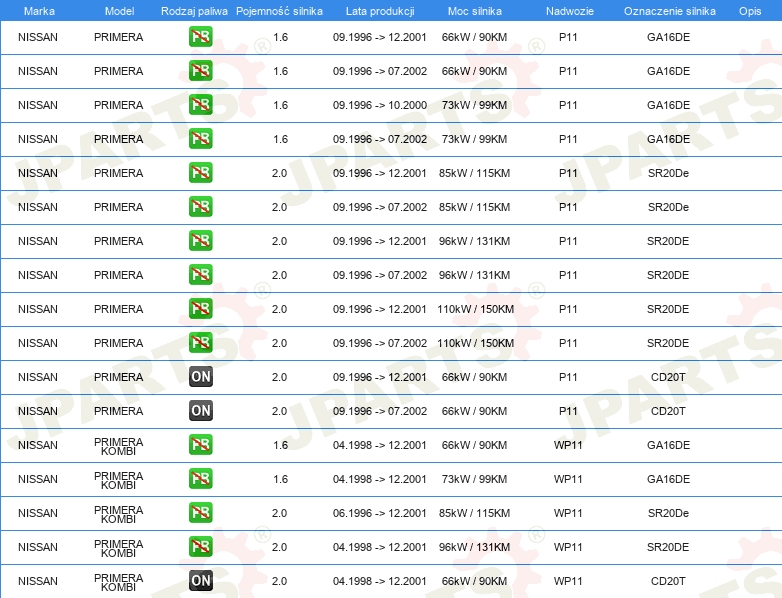Click the Nadwozie column header
This screenshot has height=598, width=782.
570,11
